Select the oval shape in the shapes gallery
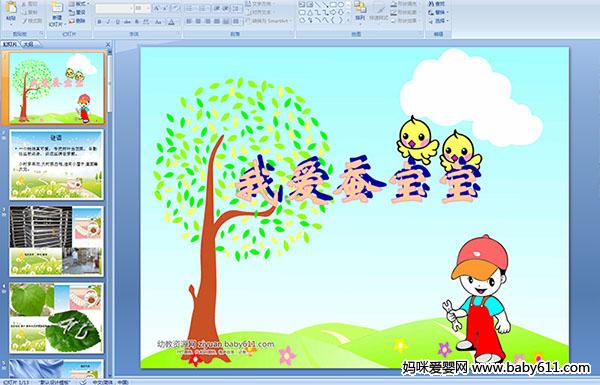The width and height of the screenshot is (600, 385). 340,5
